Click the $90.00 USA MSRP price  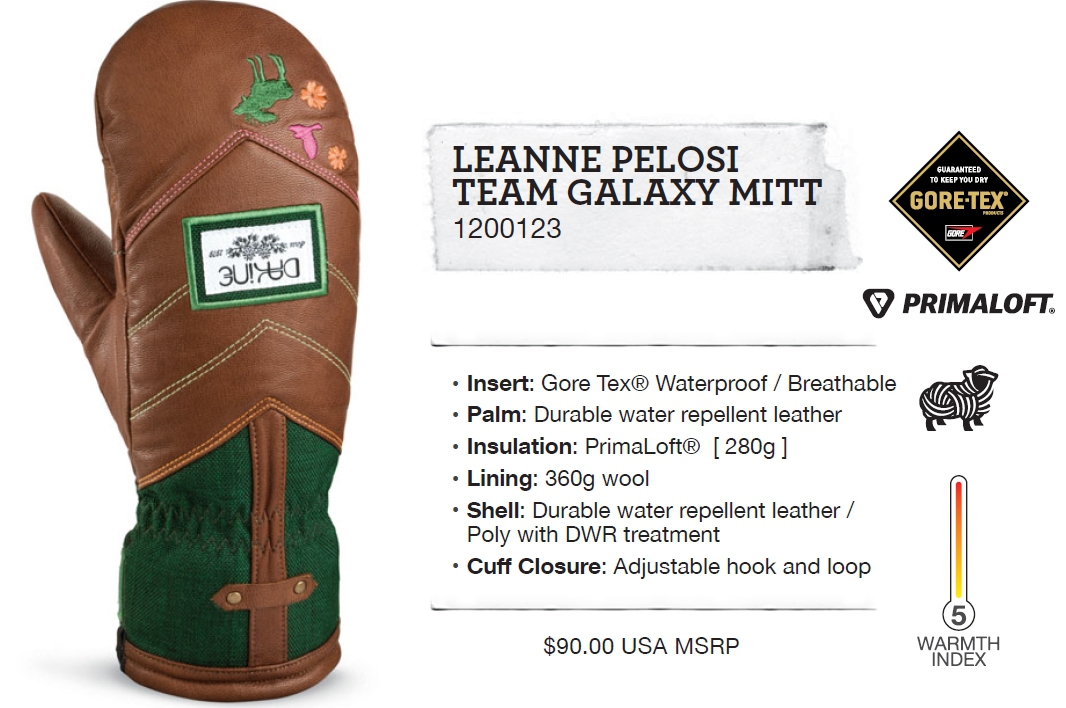coord(641,645)
